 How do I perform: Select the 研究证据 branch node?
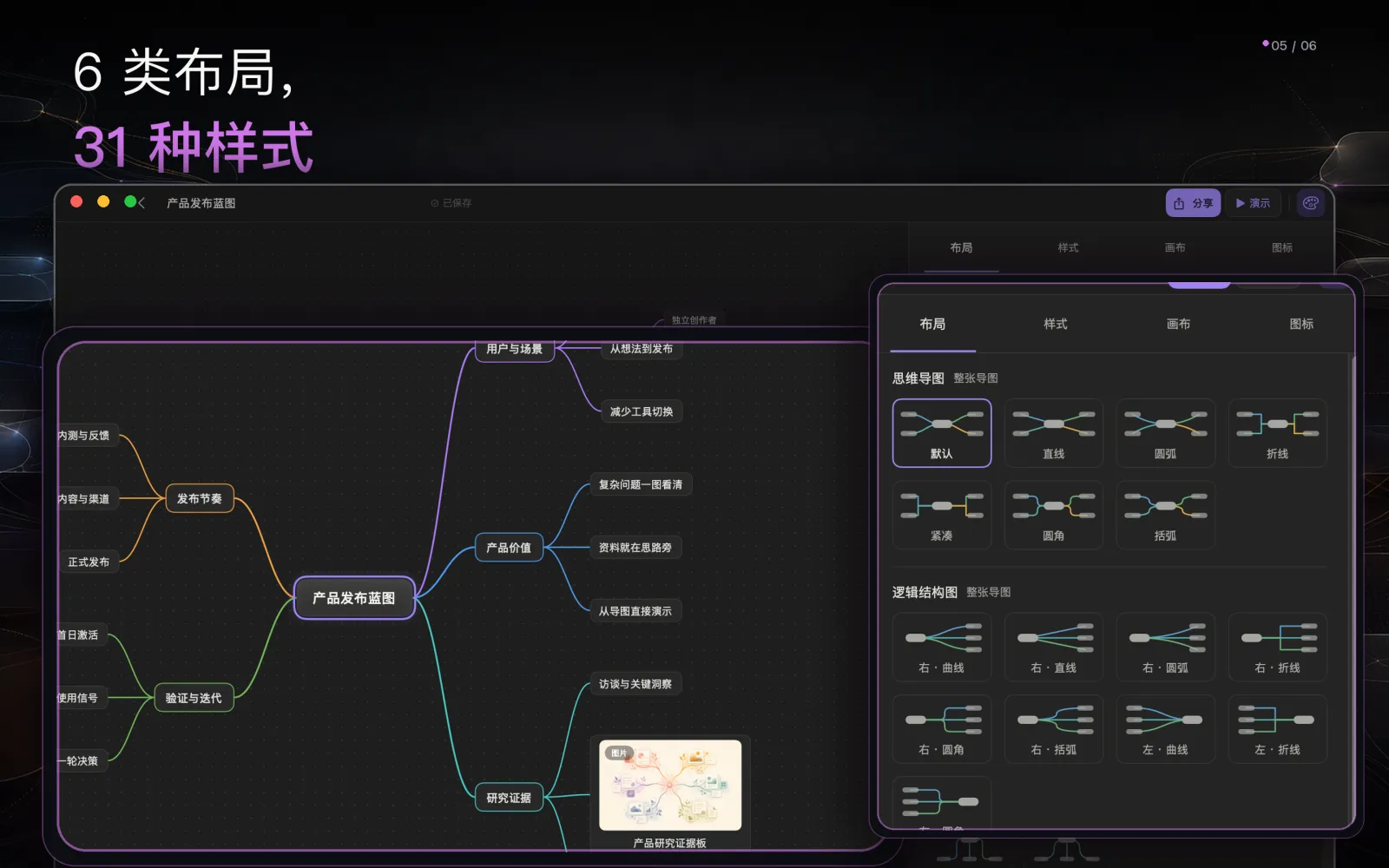(x=509, y=798)
